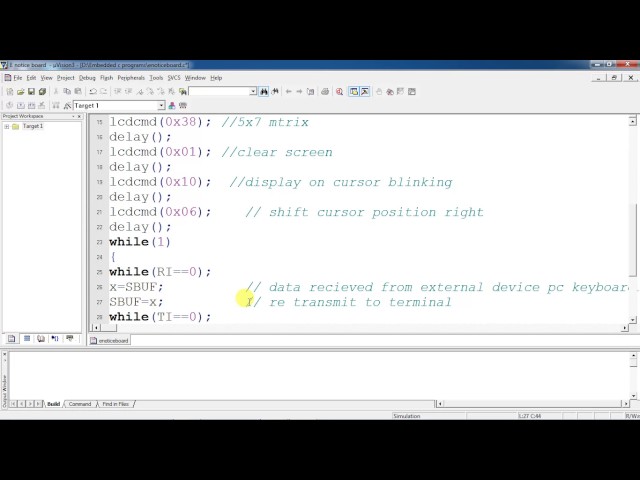Open the Window menu
Image resolution: width=640 pixels, height=480 pixels.
click(x=195, y=78)
